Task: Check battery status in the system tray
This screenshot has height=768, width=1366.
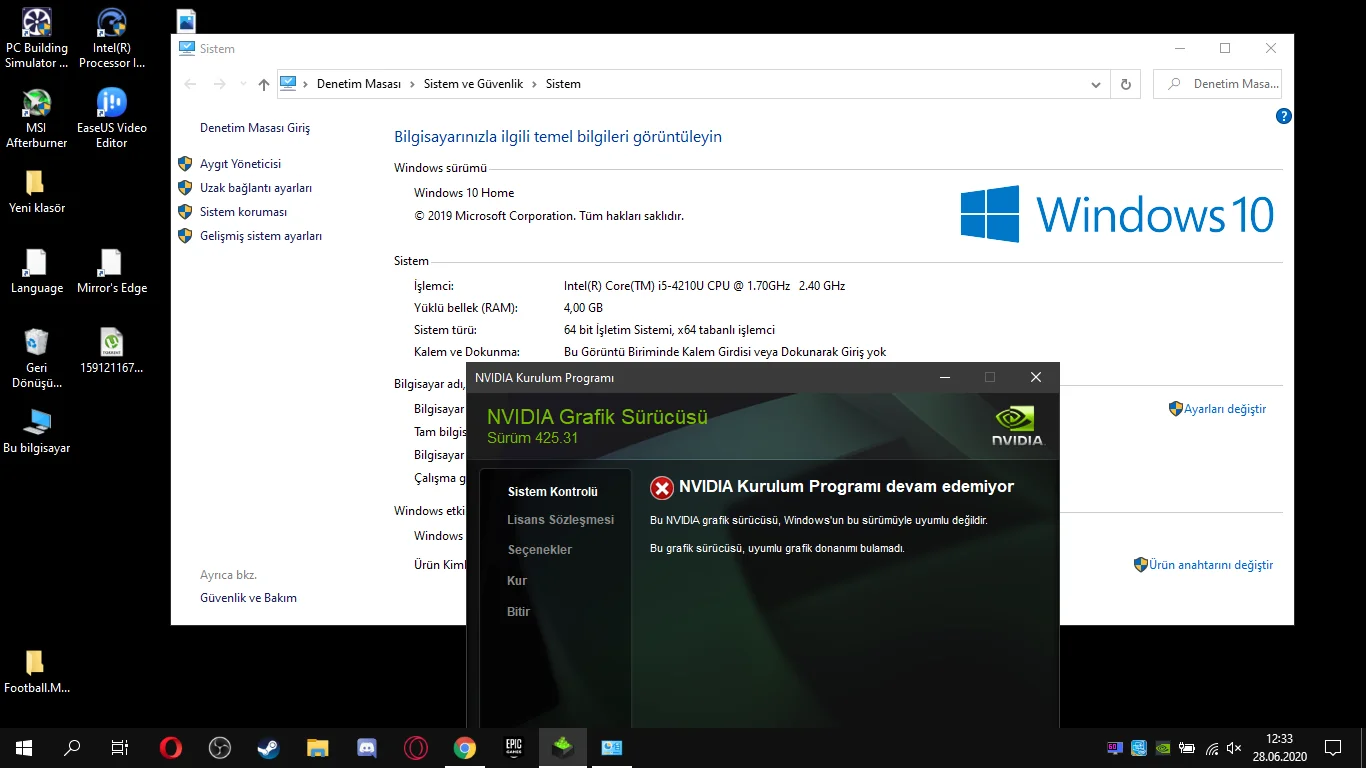Action: 1187,747
